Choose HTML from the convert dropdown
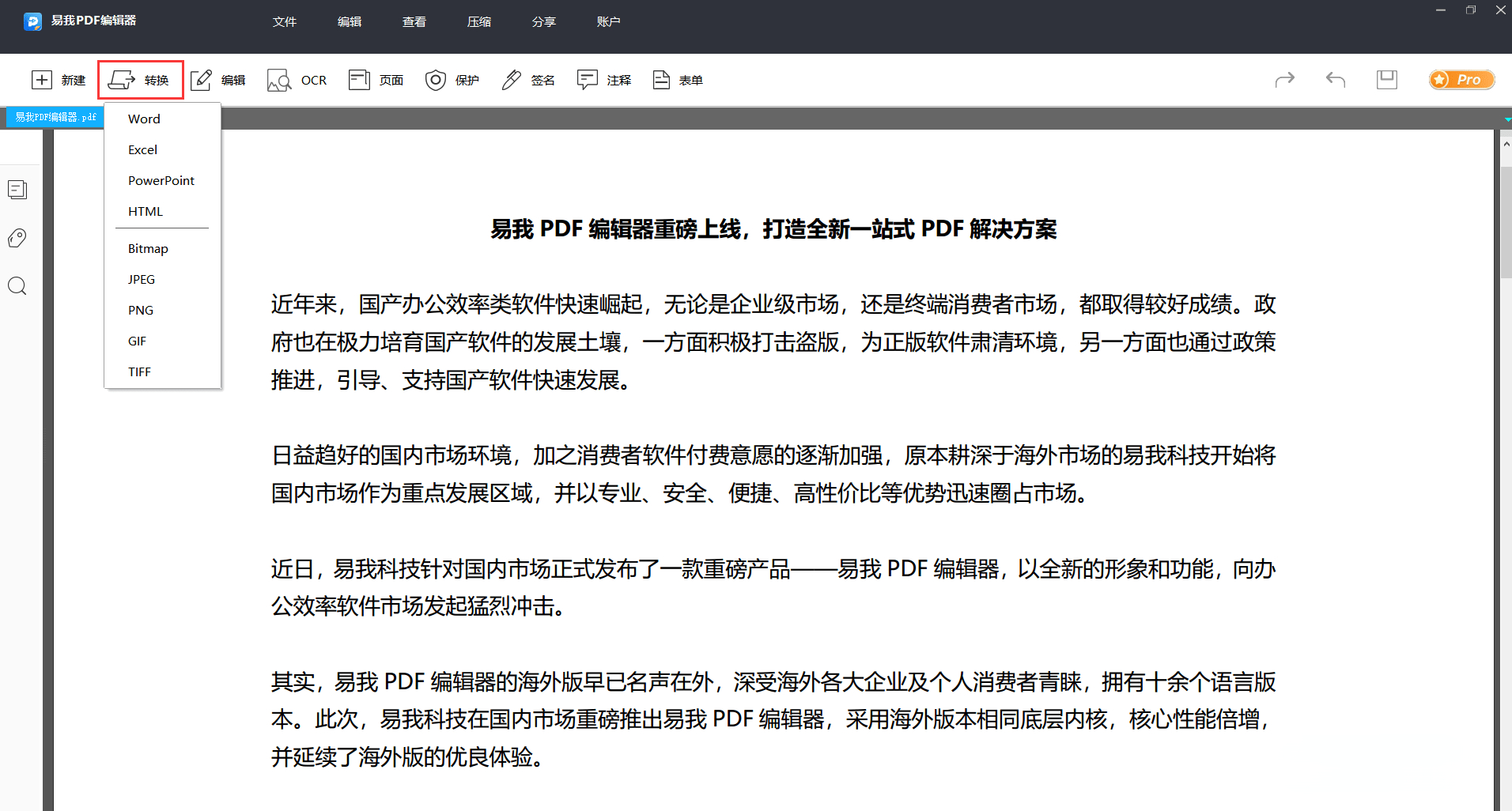This screenshot has height=811, width=1512. pos(162,211)
